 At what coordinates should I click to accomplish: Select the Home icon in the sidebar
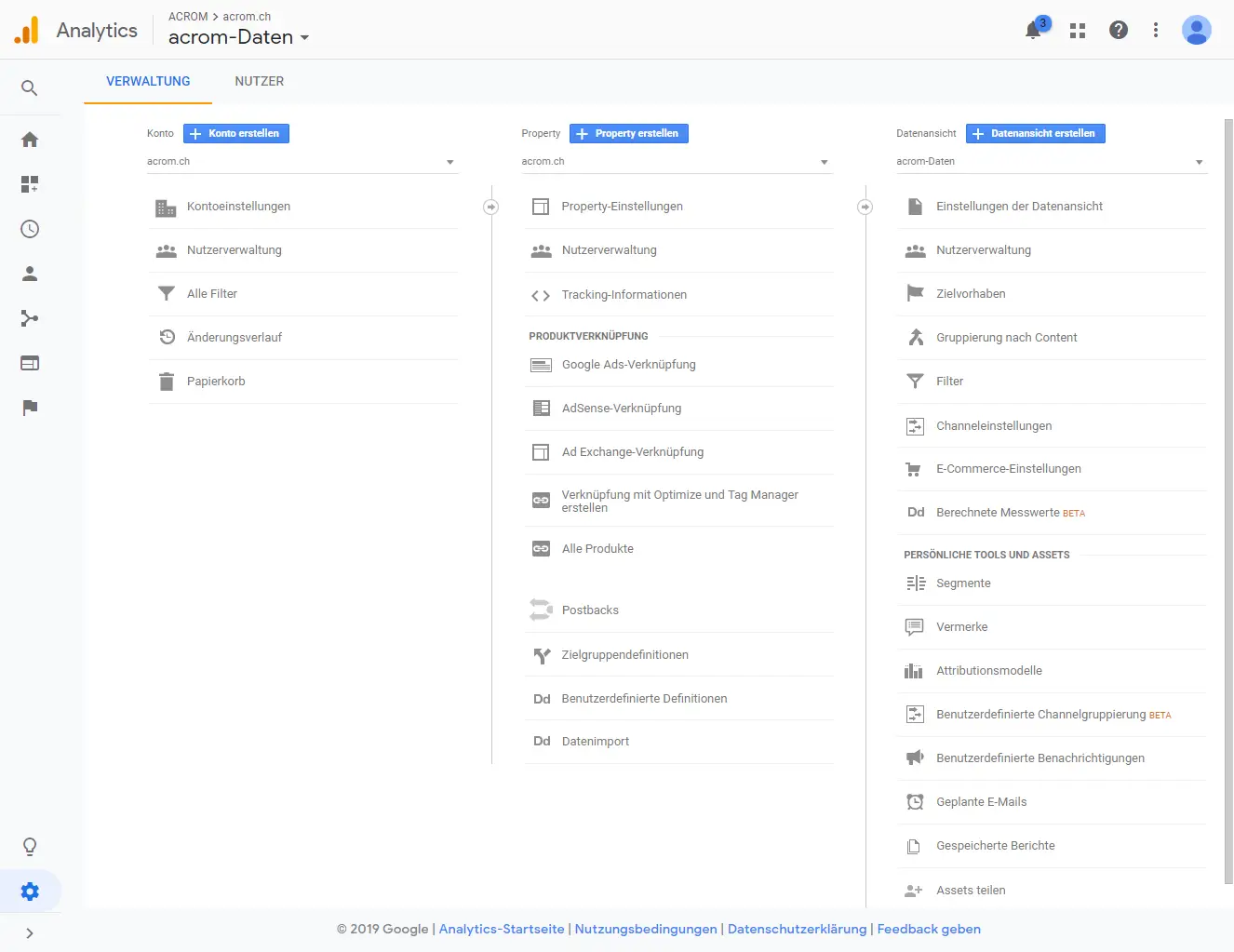point(29,139)
